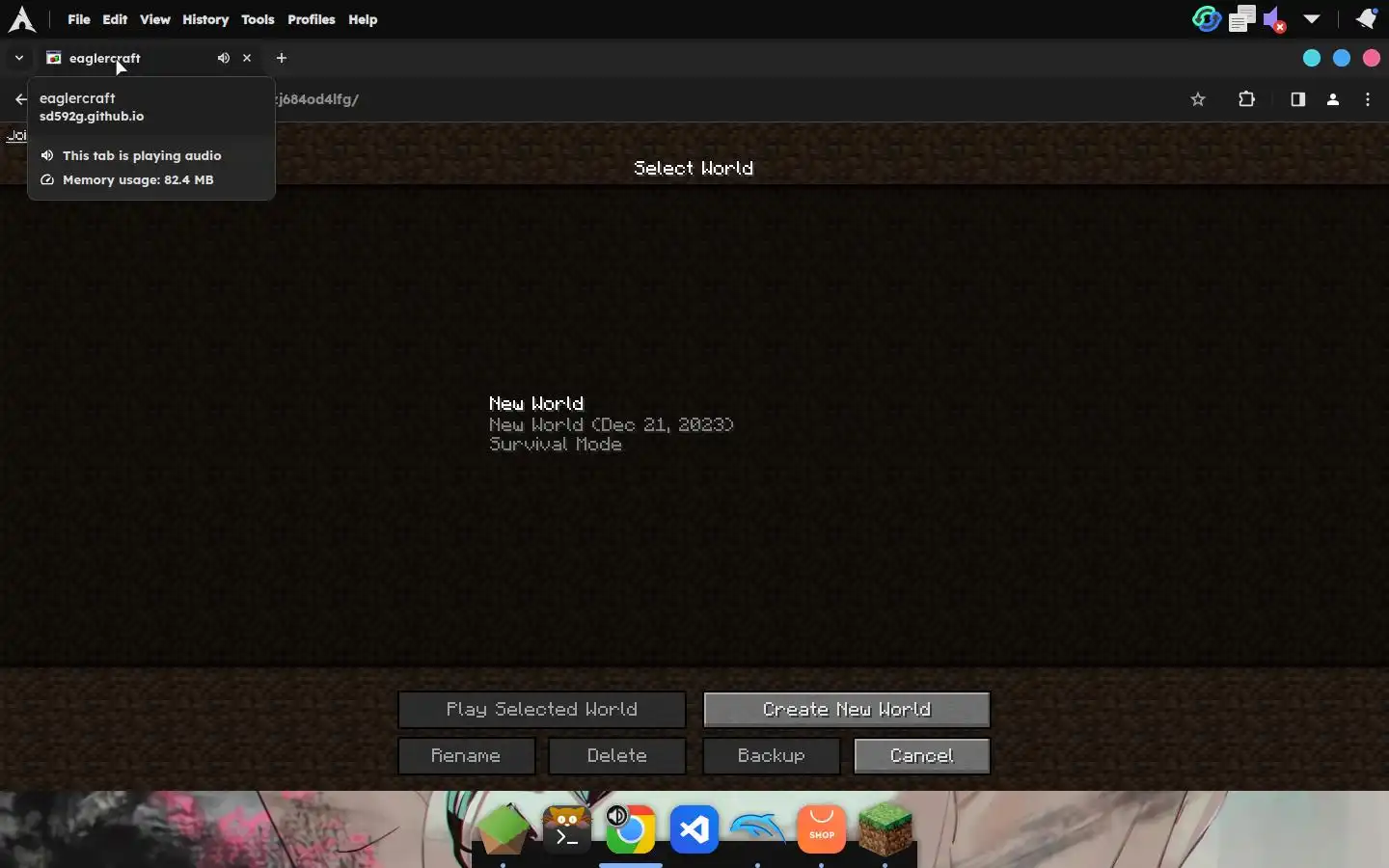
Task: Click Create New World button
Action: tap(847, 710)
